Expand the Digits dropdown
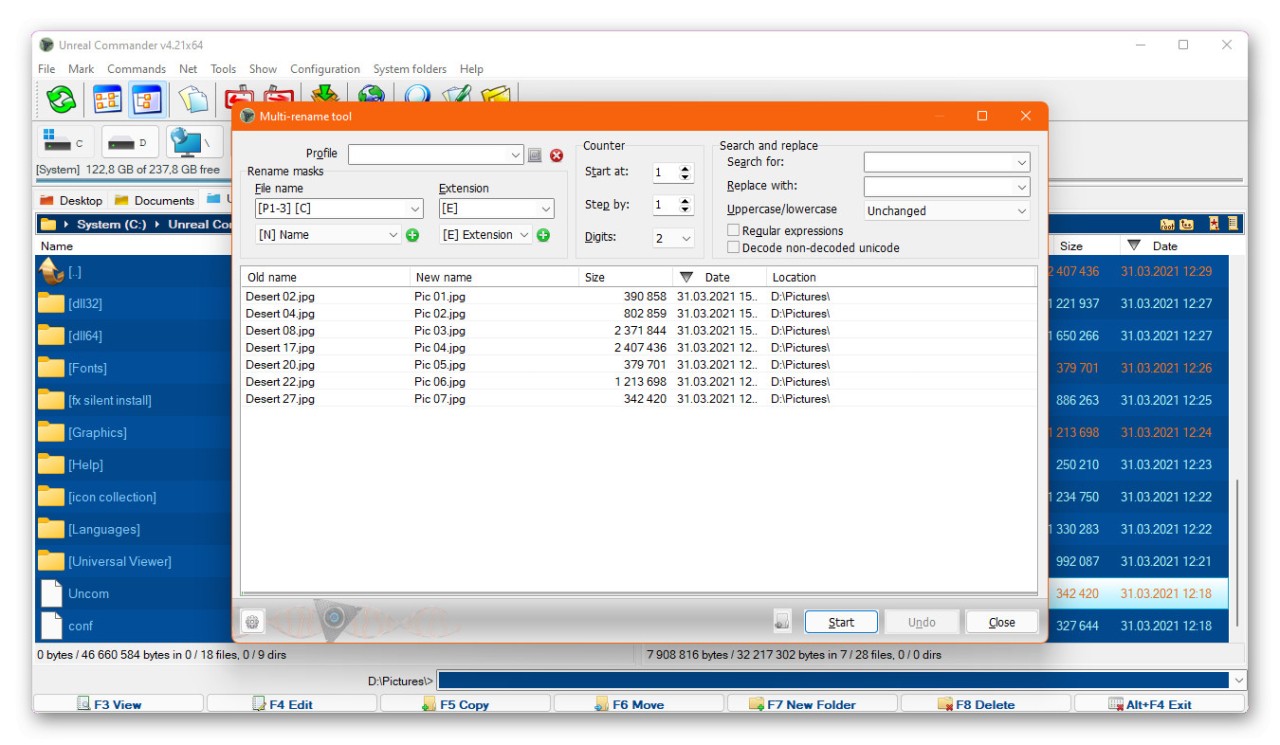This screenshot has width=1280, height=745. [x=674, y=238]
